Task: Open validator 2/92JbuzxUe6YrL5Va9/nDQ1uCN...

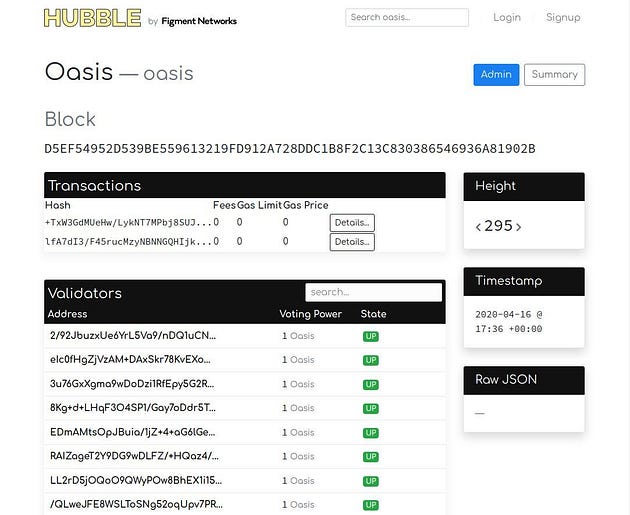Action: [x=133, y=335]
